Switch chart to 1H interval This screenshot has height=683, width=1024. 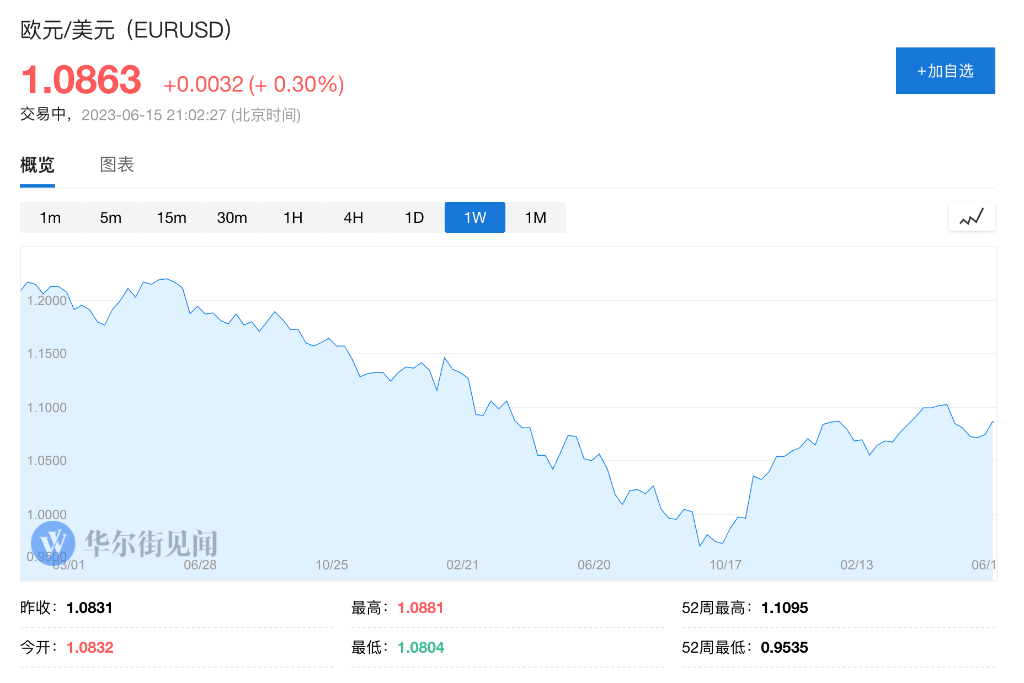point(293,217)
